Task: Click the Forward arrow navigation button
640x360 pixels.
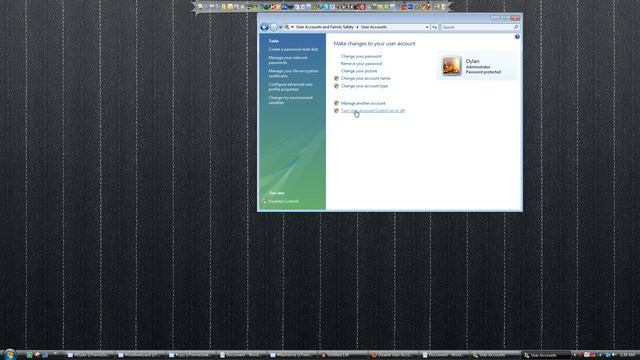Action: (x=273, y=27)
